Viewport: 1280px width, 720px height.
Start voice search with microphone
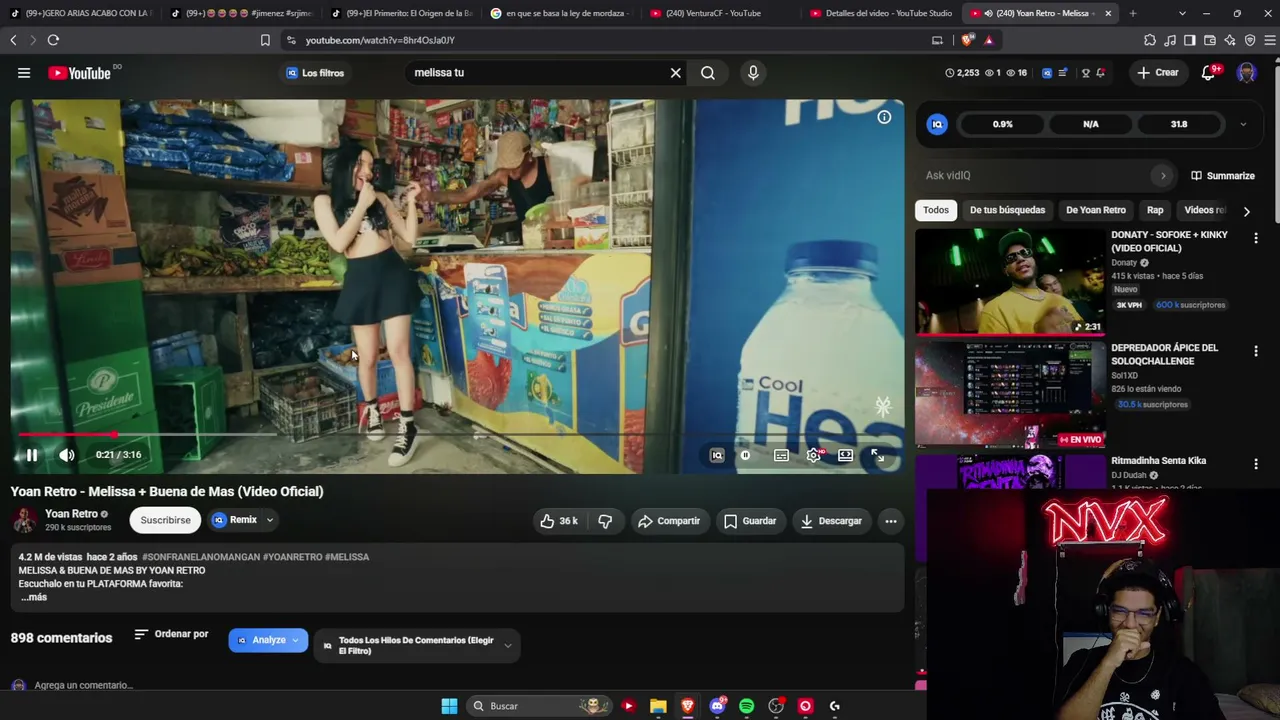[x=753, y=73]
